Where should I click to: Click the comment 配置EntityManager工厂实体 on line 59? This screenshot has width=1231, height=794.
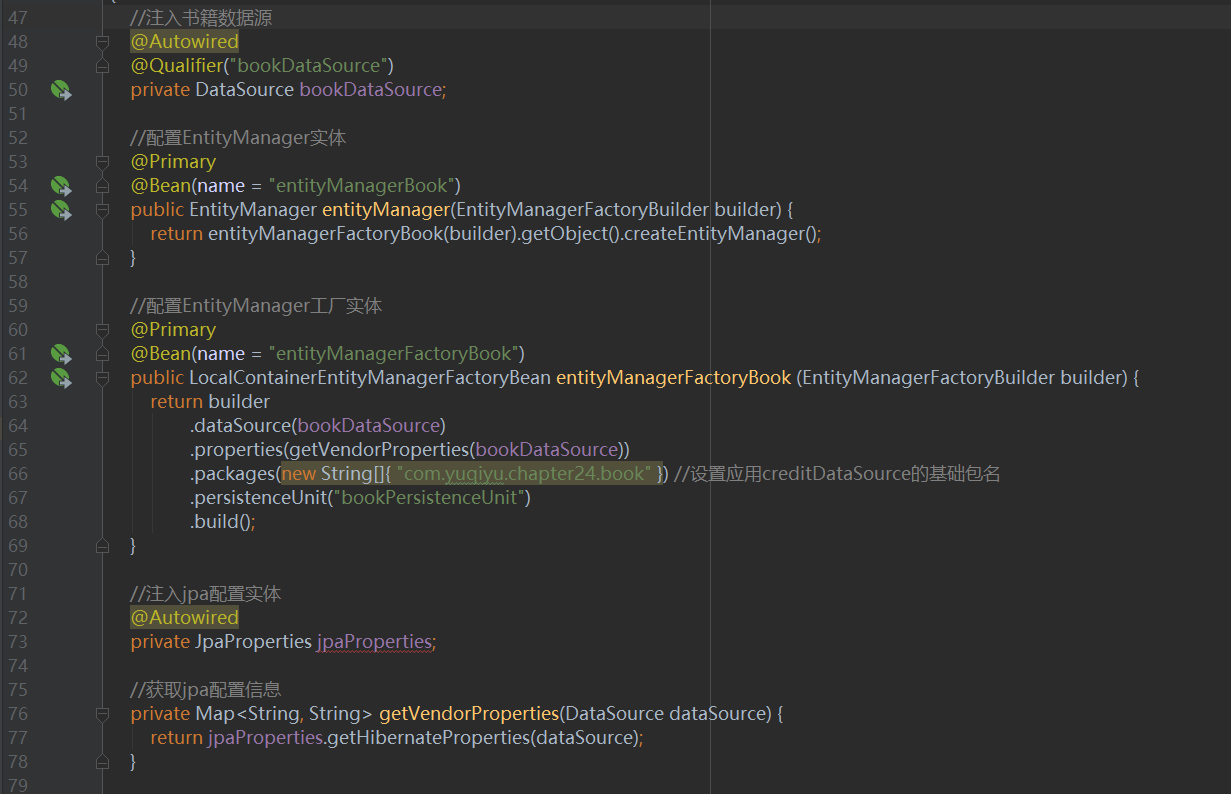point(257,306)
